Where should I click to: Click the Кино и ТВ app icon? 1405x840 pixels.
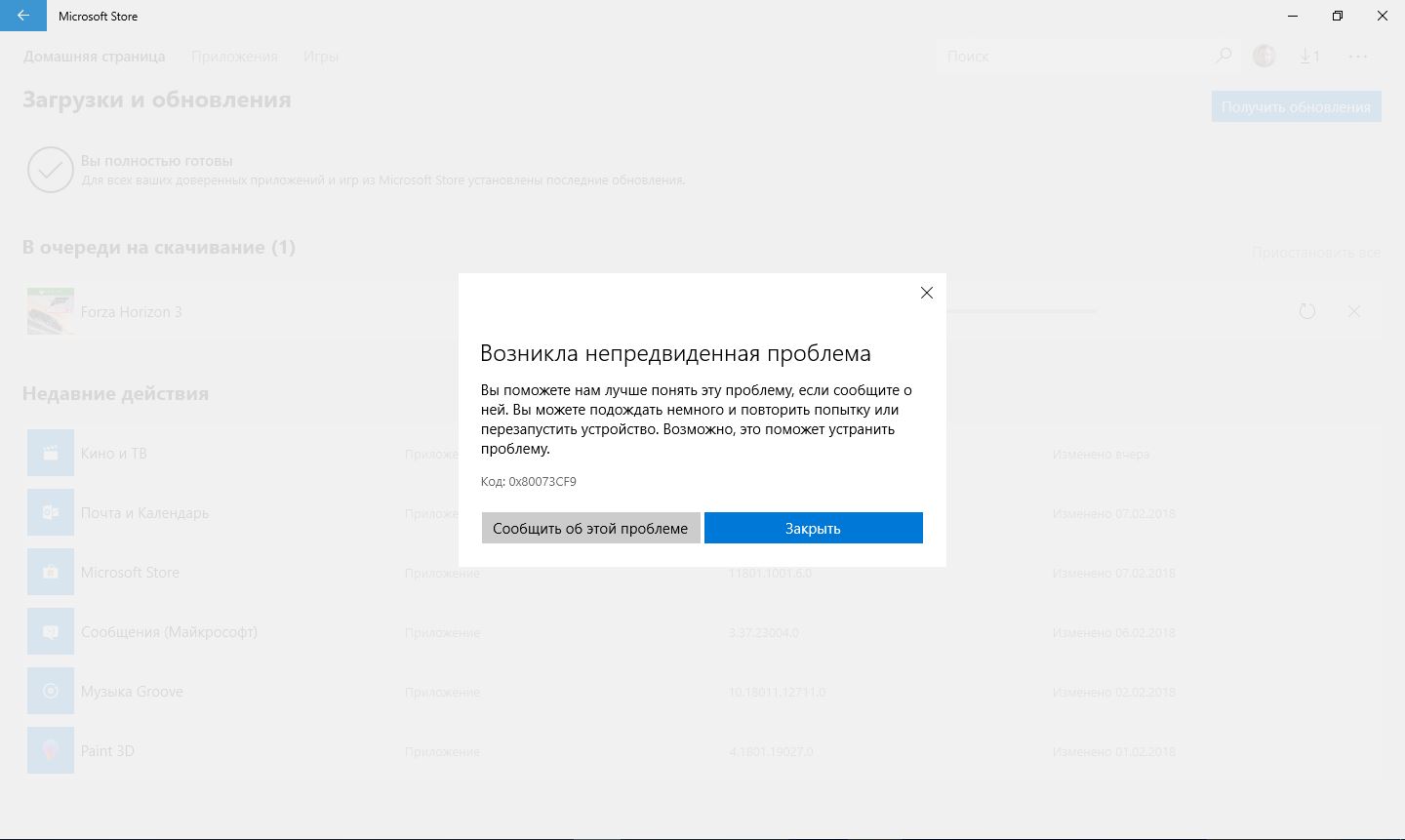click(51, 453)
